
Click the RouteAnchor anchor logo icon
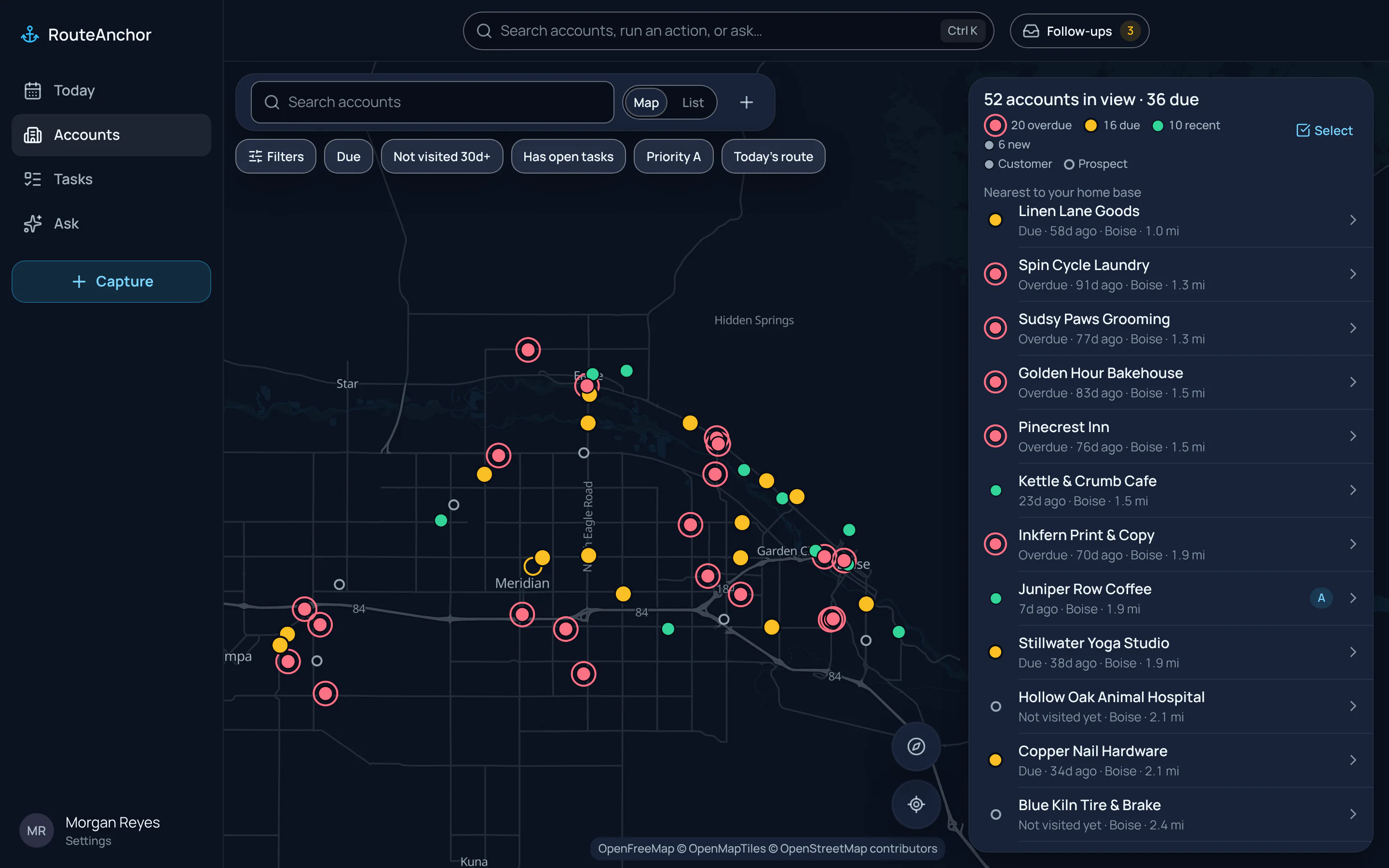point(30,34)
